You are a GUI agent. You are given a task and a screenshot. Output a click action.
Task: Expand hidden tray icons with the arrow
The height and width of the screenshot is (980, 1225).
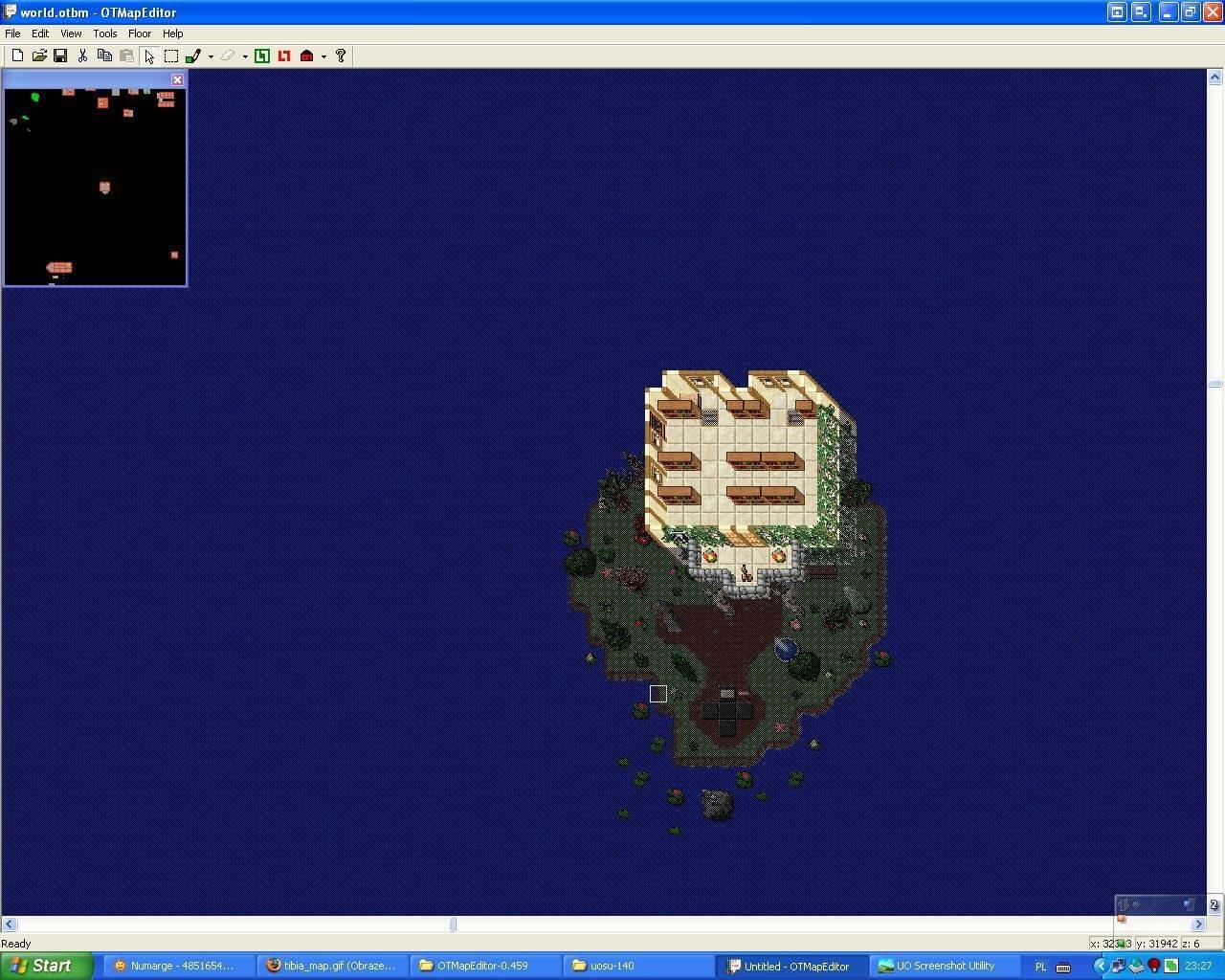click(1100, 967)
